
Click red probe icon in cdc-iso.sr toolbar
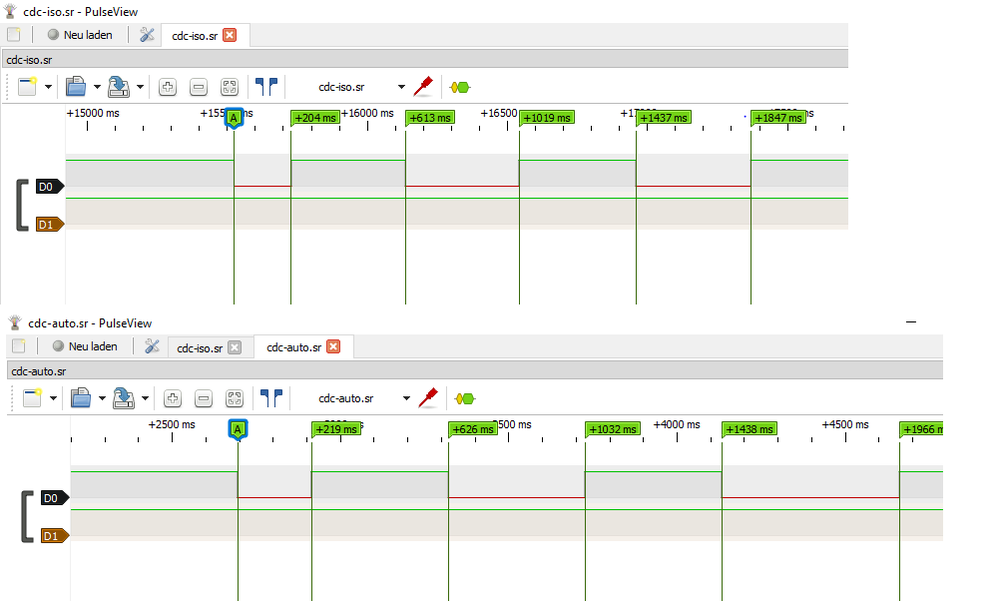(423, 87)
